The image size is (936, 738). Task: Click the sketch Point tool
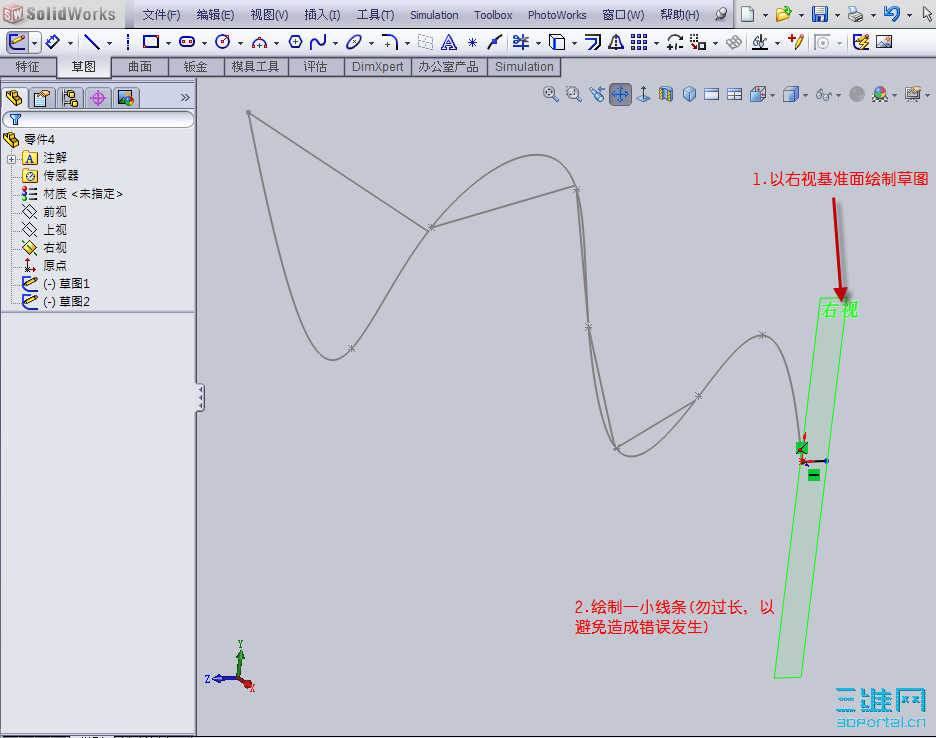[x=472, y=42]
